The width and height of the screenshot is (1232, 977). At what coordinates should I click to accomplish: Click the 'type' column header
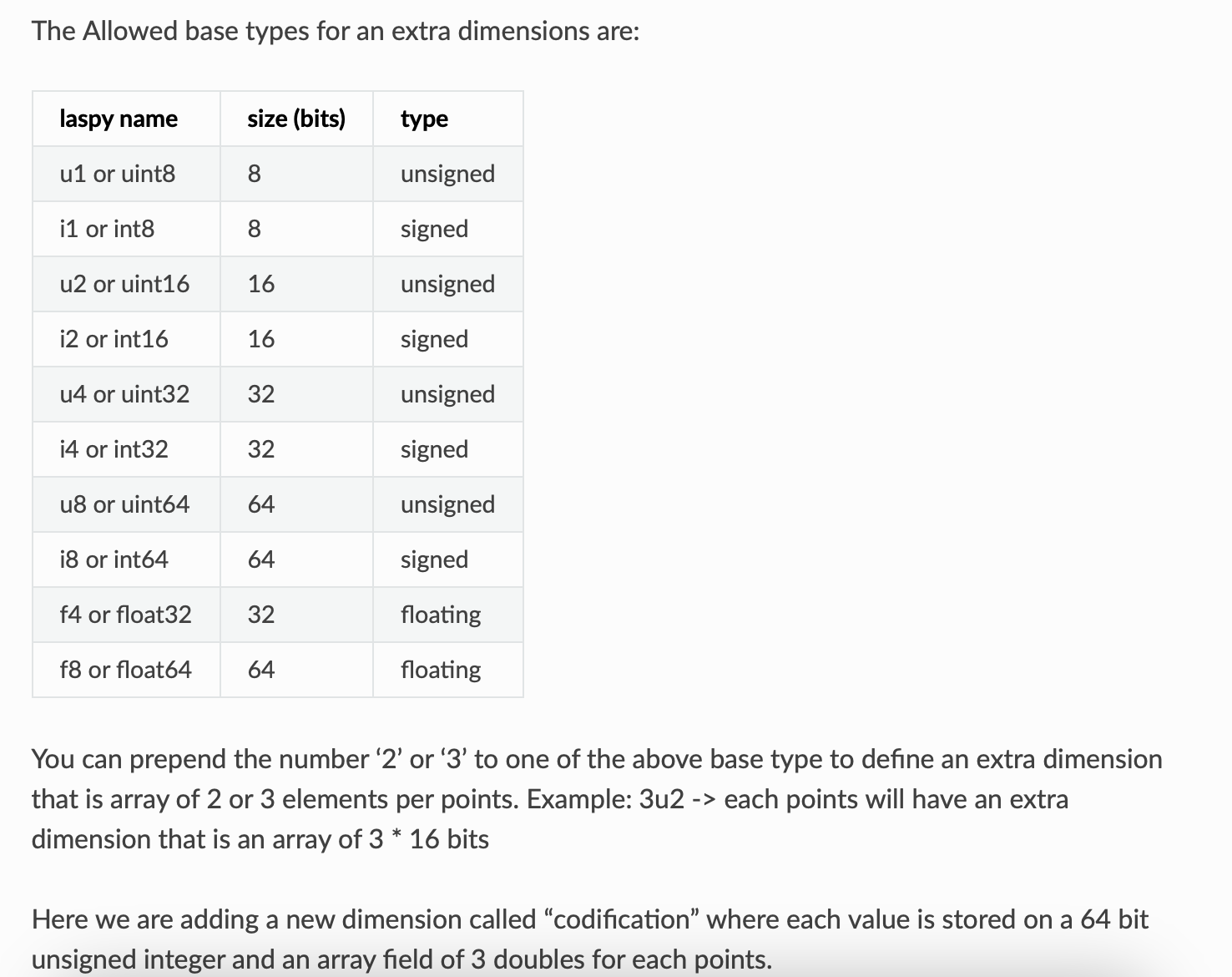tap(424, 119)
